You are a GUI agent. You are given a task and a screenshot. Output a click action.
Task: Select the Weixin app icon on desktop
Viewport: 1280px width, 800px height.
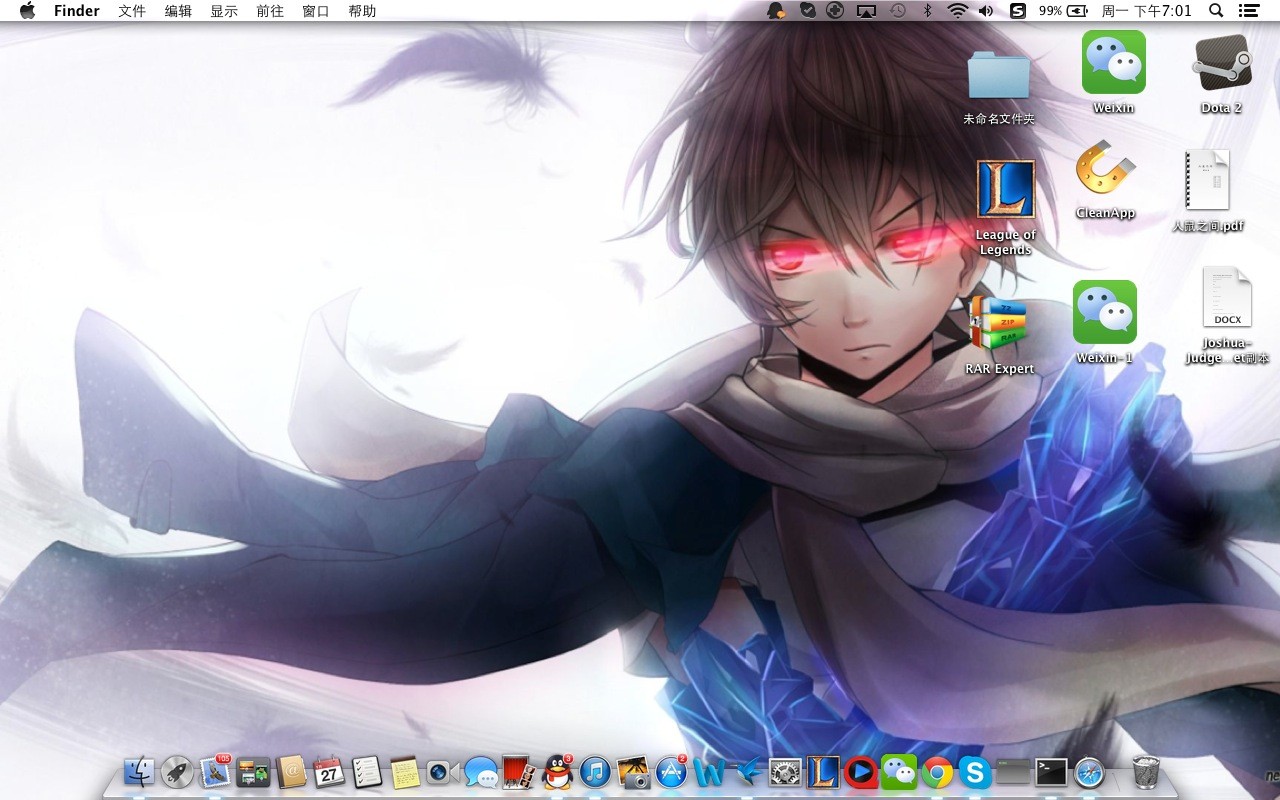click(1113, 62)
